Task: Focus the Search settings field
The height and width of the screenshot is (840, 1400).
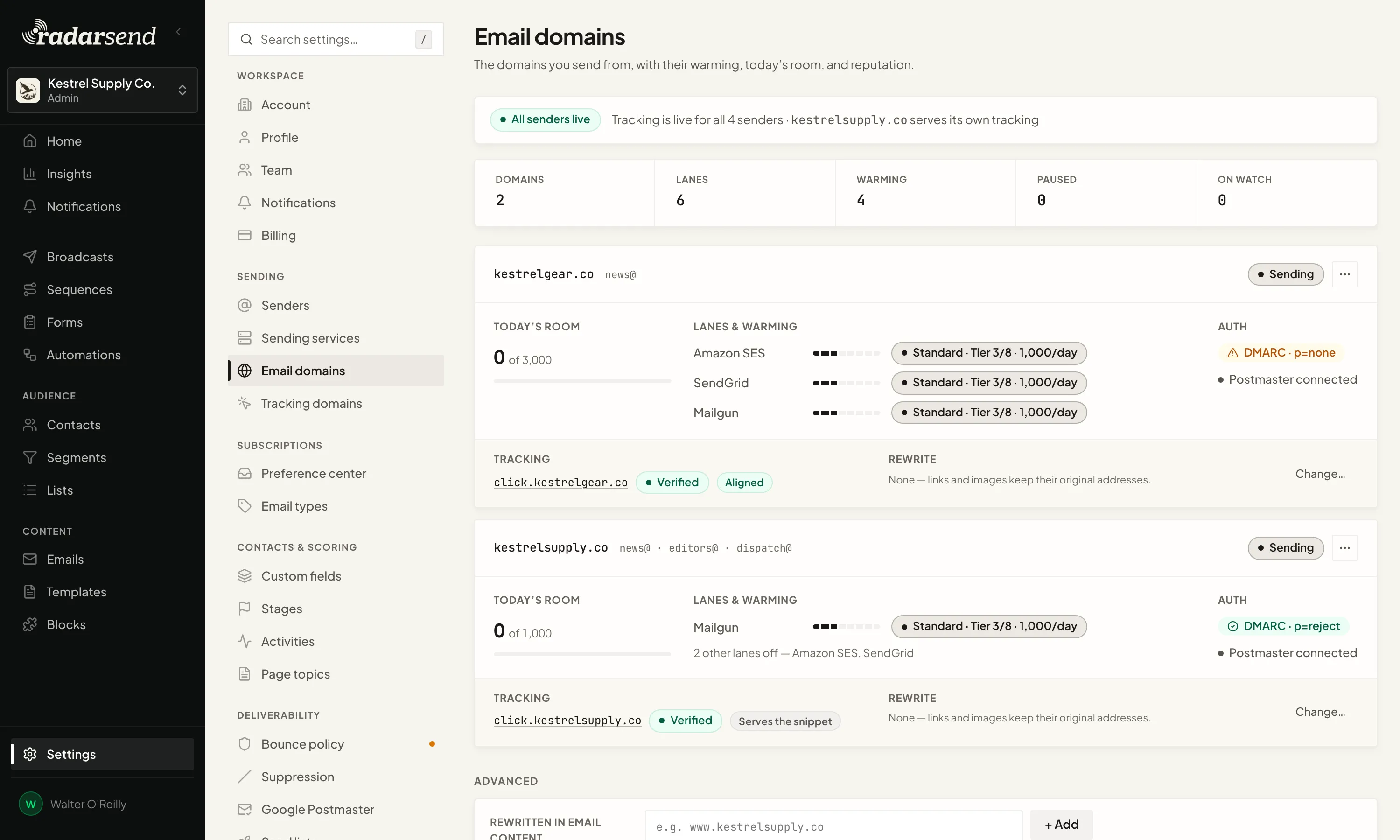Action: [336, 39]
